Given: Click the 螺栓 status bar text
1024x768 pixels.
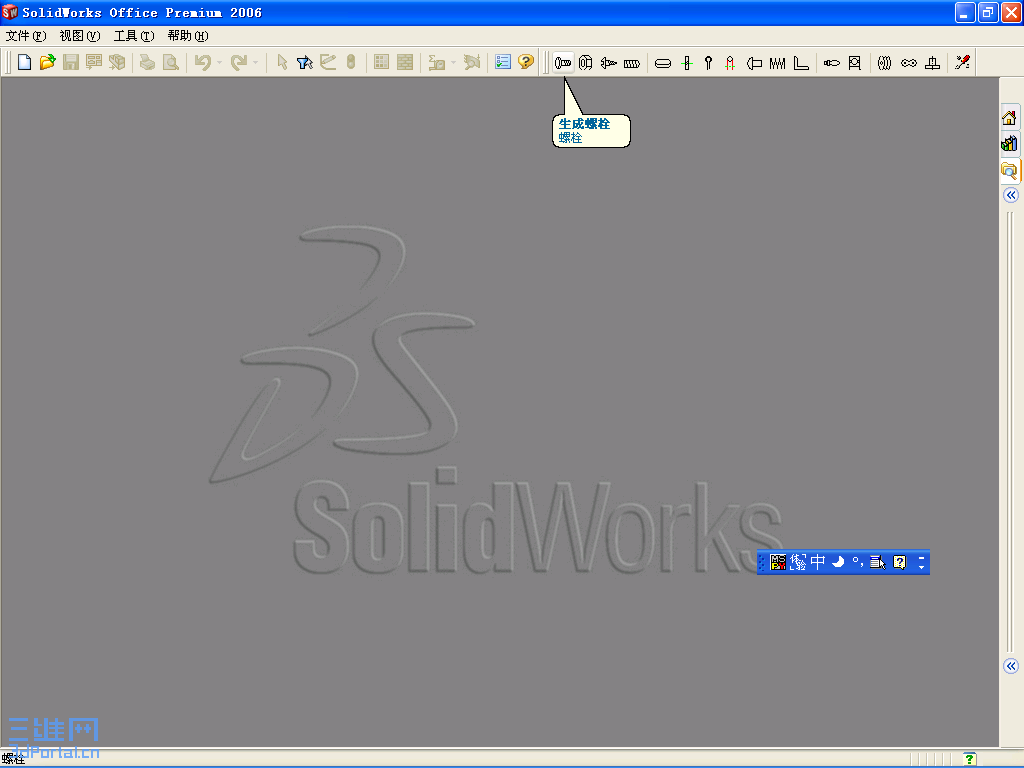Looking at the screenshot, I should pos(13,759).
